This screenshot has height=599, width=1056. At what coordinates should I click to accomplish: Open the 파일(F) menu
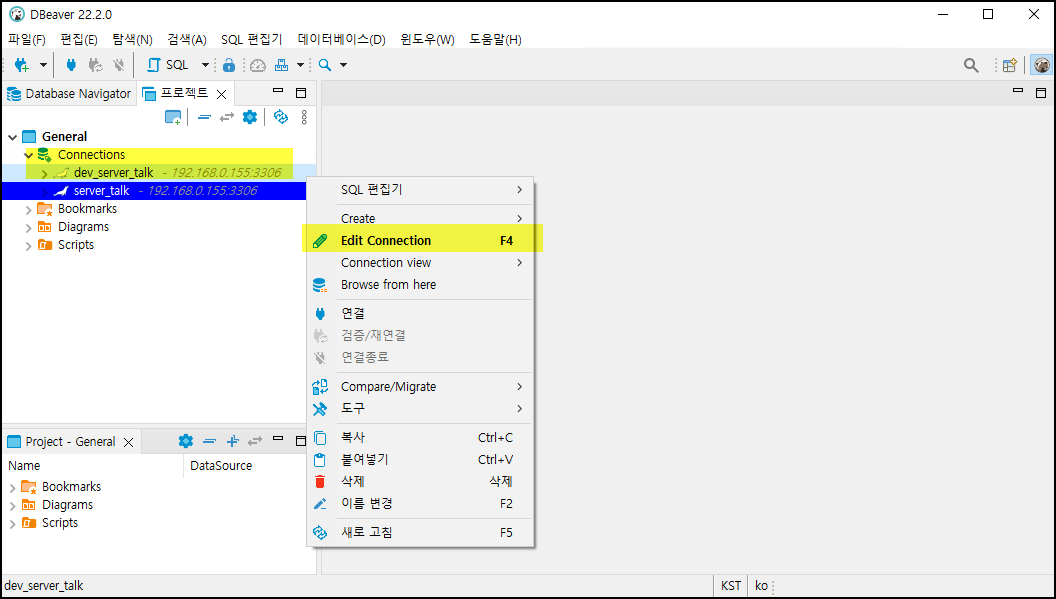[x=27, y=40]
